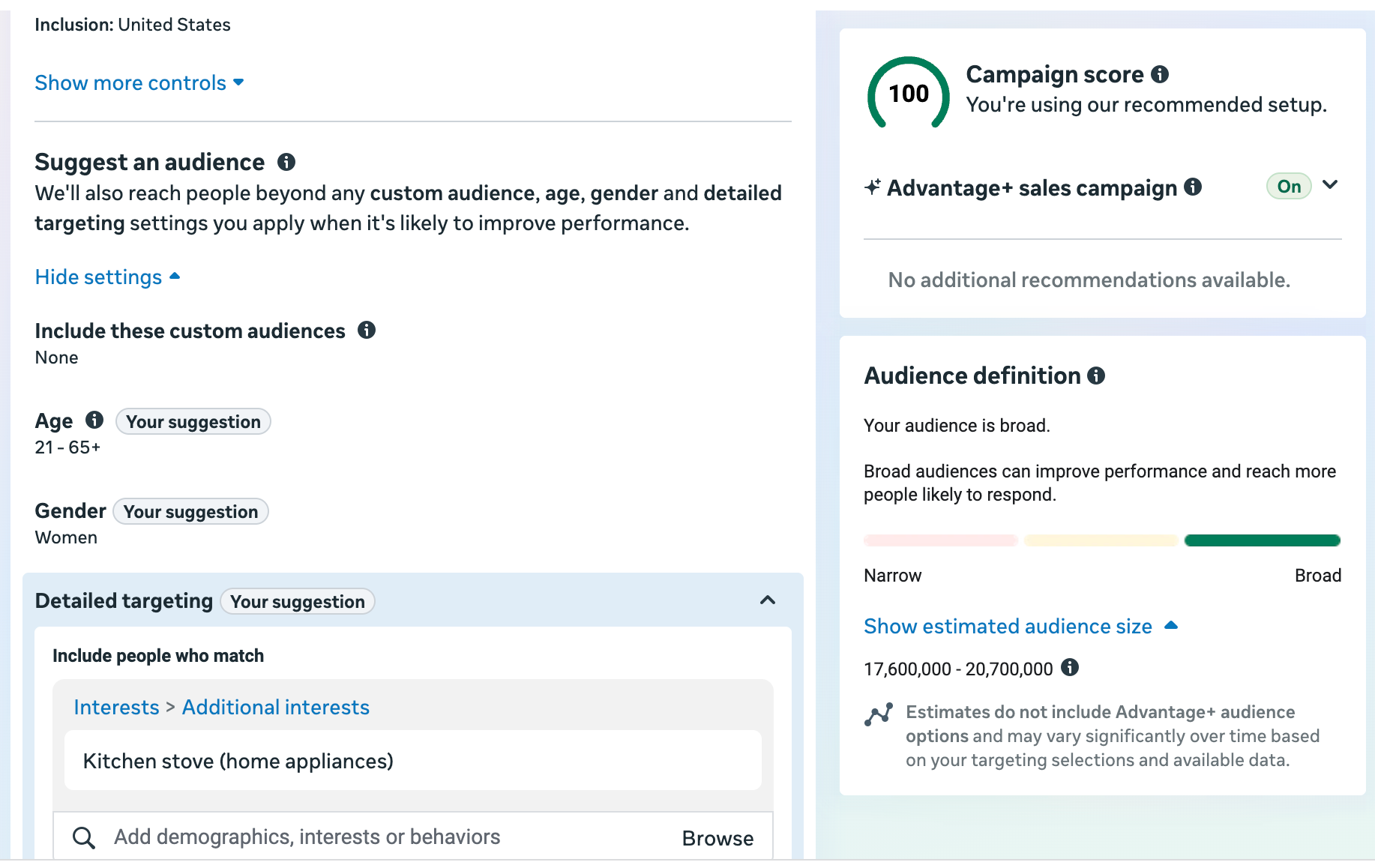
Task: Click info icon next to Campaign score
Action: 1160,74
